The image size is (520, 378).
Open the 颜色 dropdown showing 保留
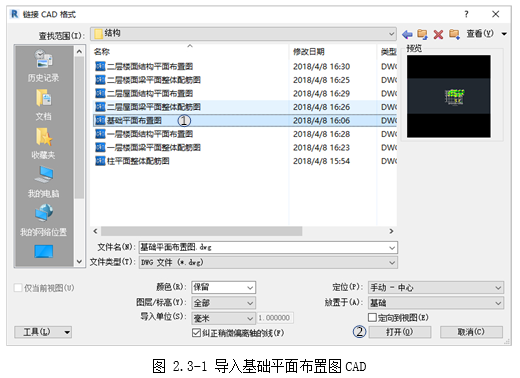click(x=223, y=287)
